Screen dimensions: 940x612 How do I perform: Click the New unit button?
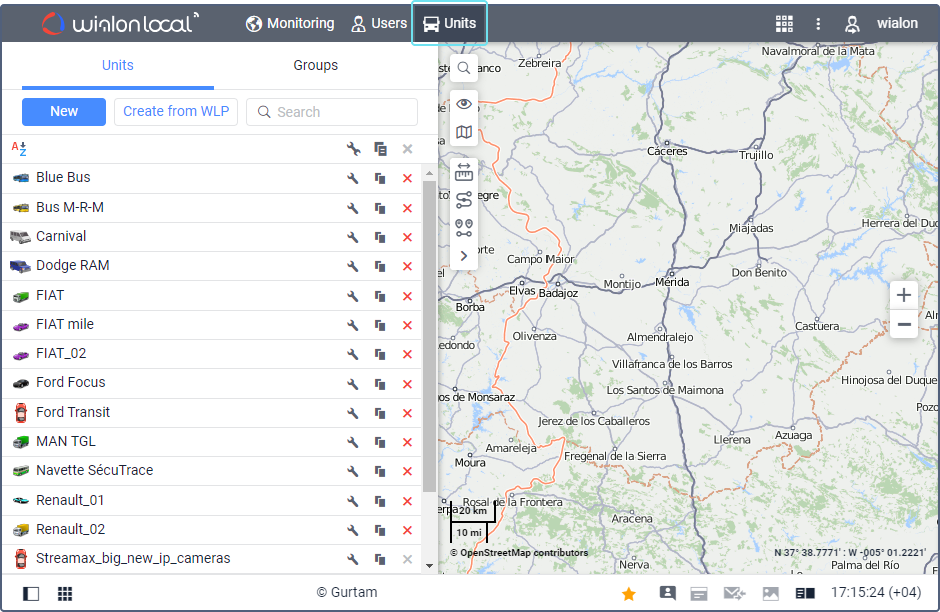64,112
